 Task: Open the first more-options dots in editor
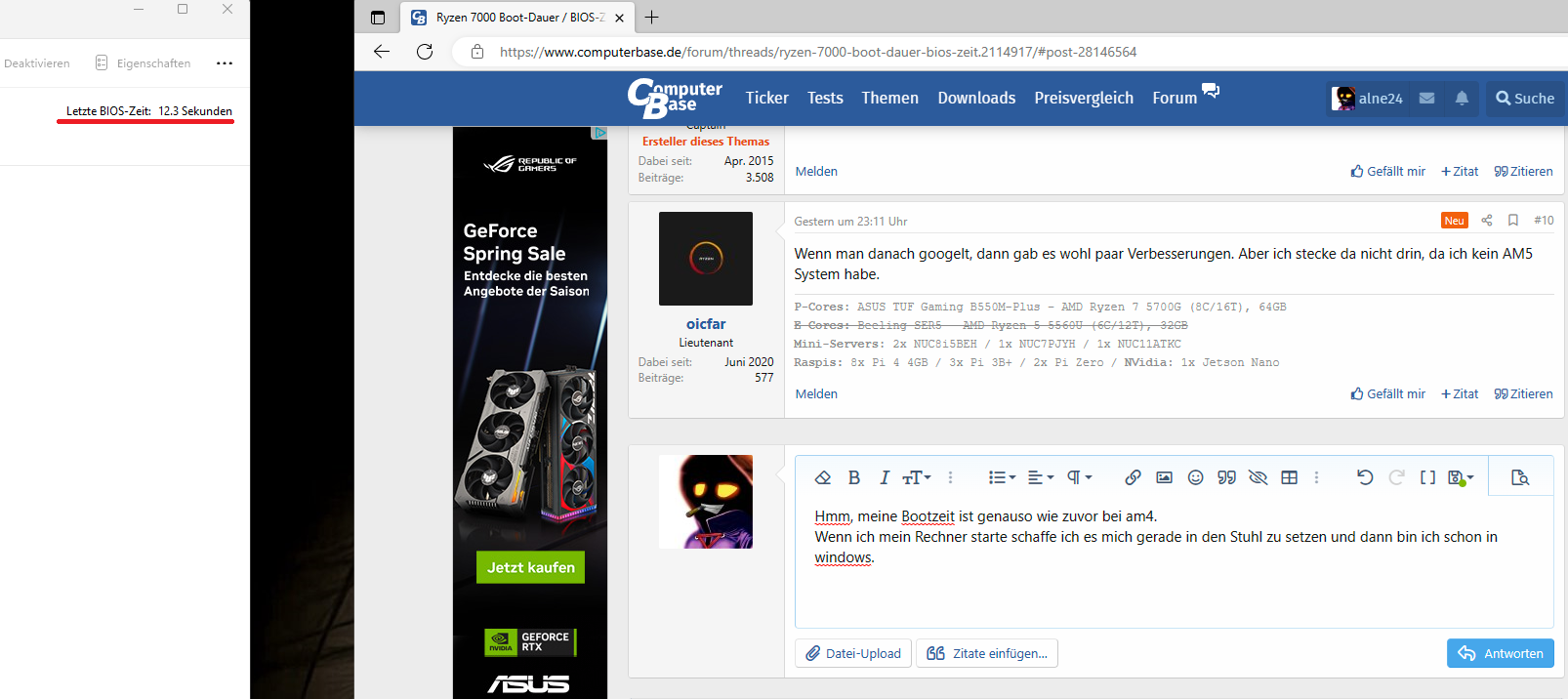point(950,477)
